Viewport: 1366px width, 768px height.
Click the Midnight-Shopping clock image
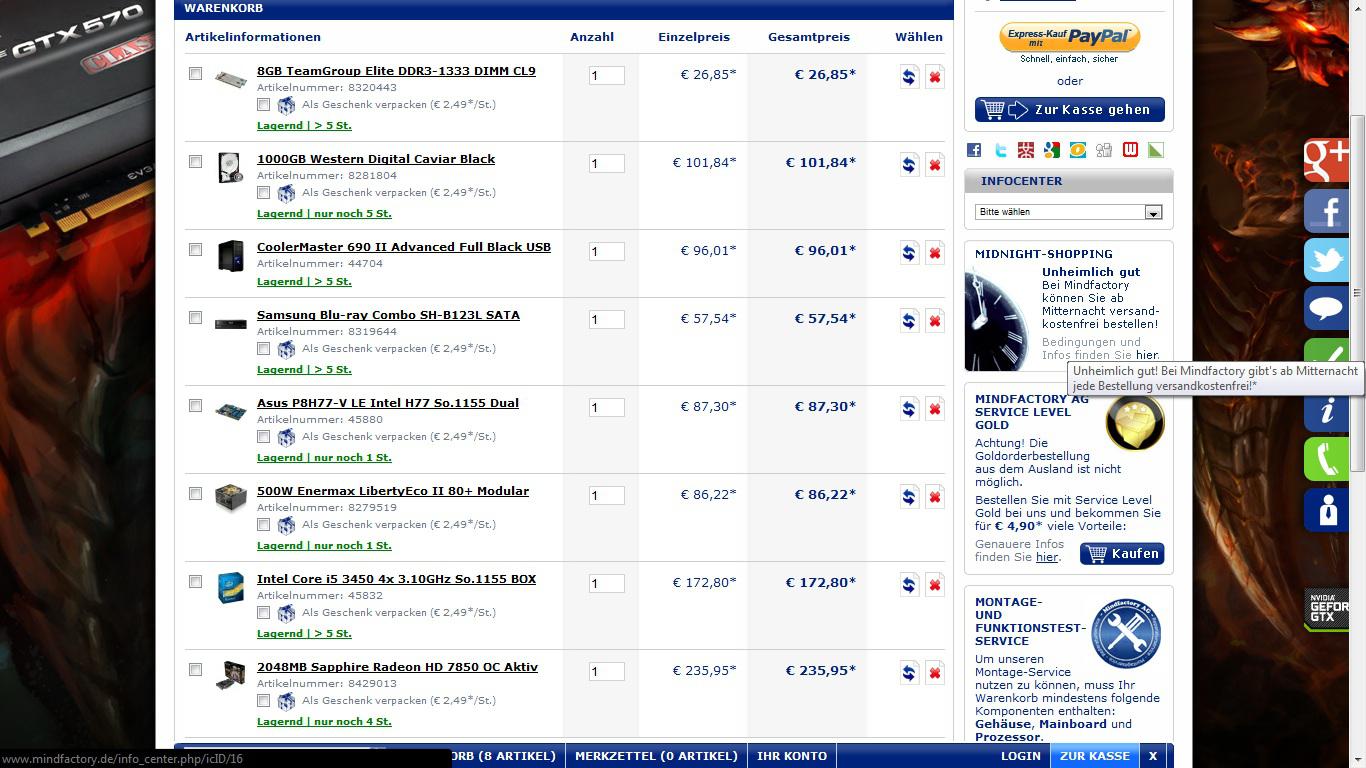[x=996, y=320]
